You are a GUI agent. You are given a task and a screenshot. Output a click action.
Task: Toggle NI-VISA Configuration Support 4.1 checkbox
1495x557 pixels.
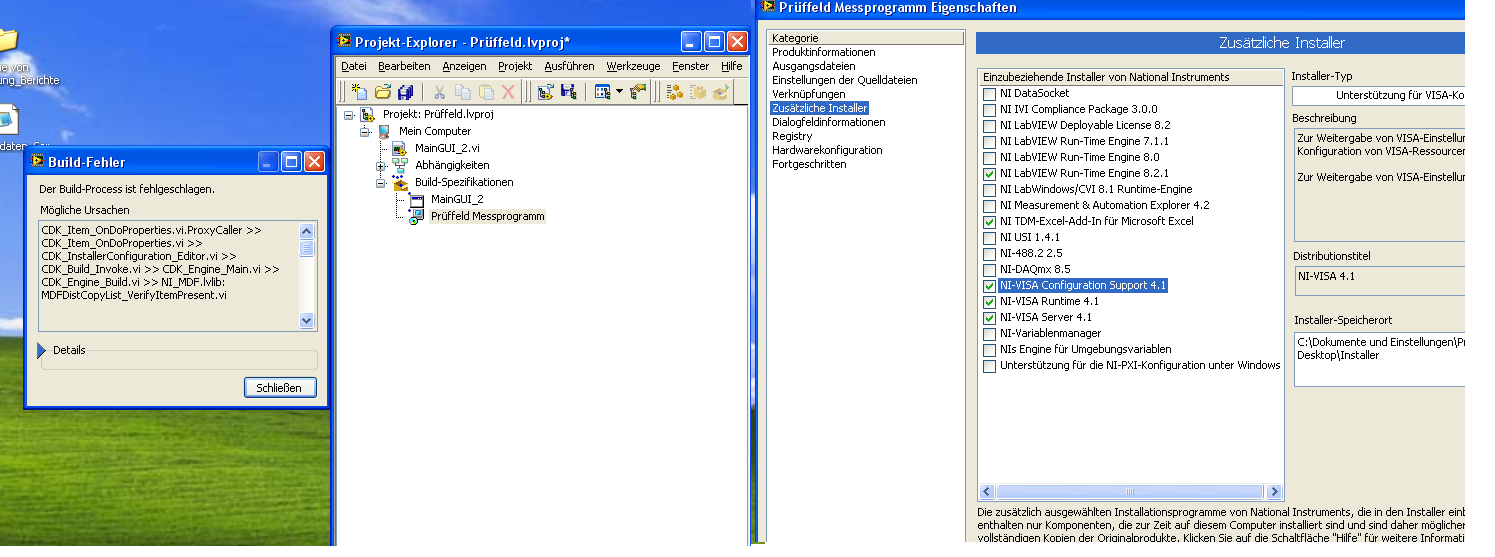pos(990,286)
